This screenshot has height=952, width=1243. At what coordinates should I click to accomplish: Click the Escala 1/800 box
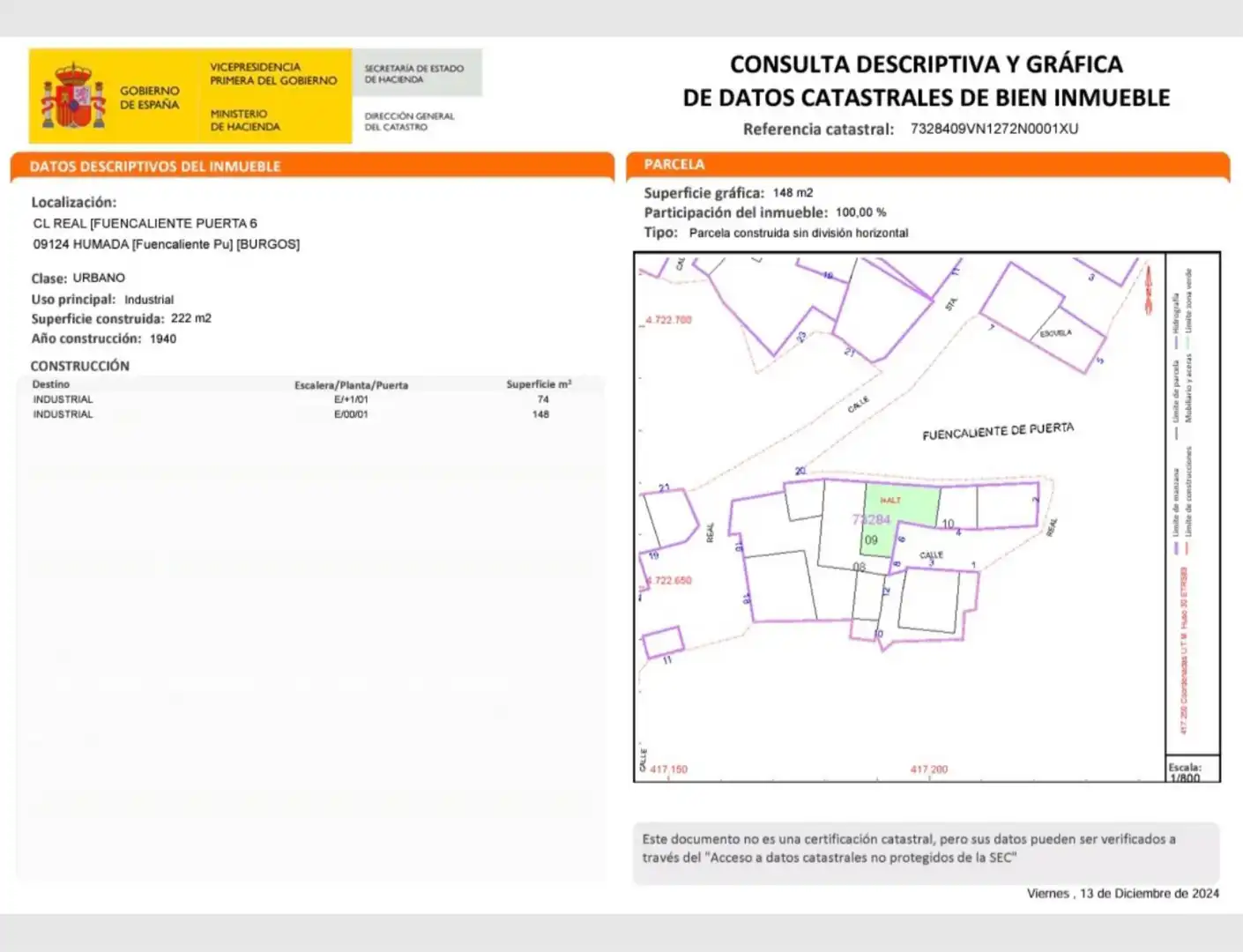click(1193, 770)
